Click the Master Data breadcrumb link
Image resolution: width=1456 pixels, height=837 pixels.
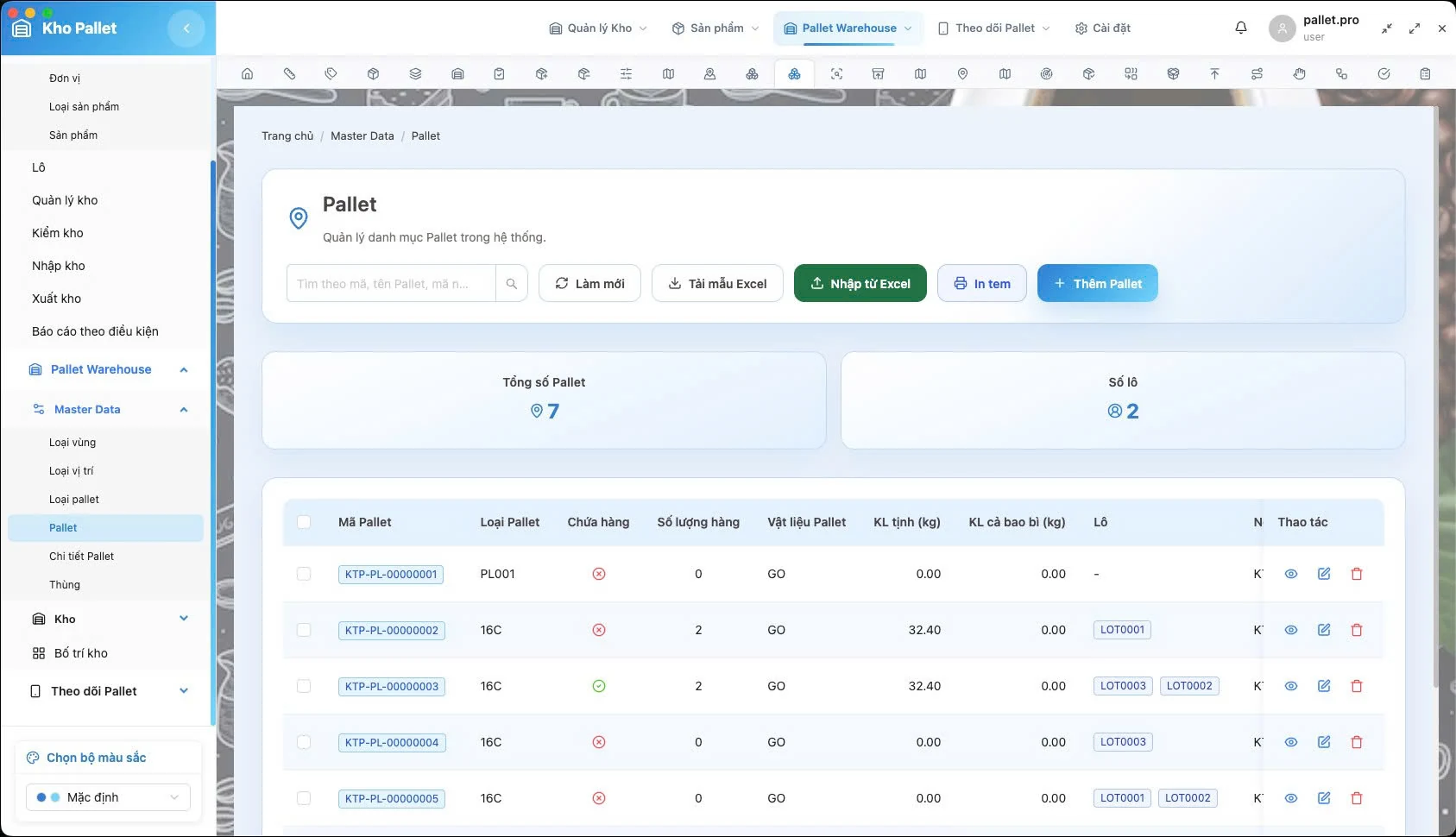[x=362, y=136]
